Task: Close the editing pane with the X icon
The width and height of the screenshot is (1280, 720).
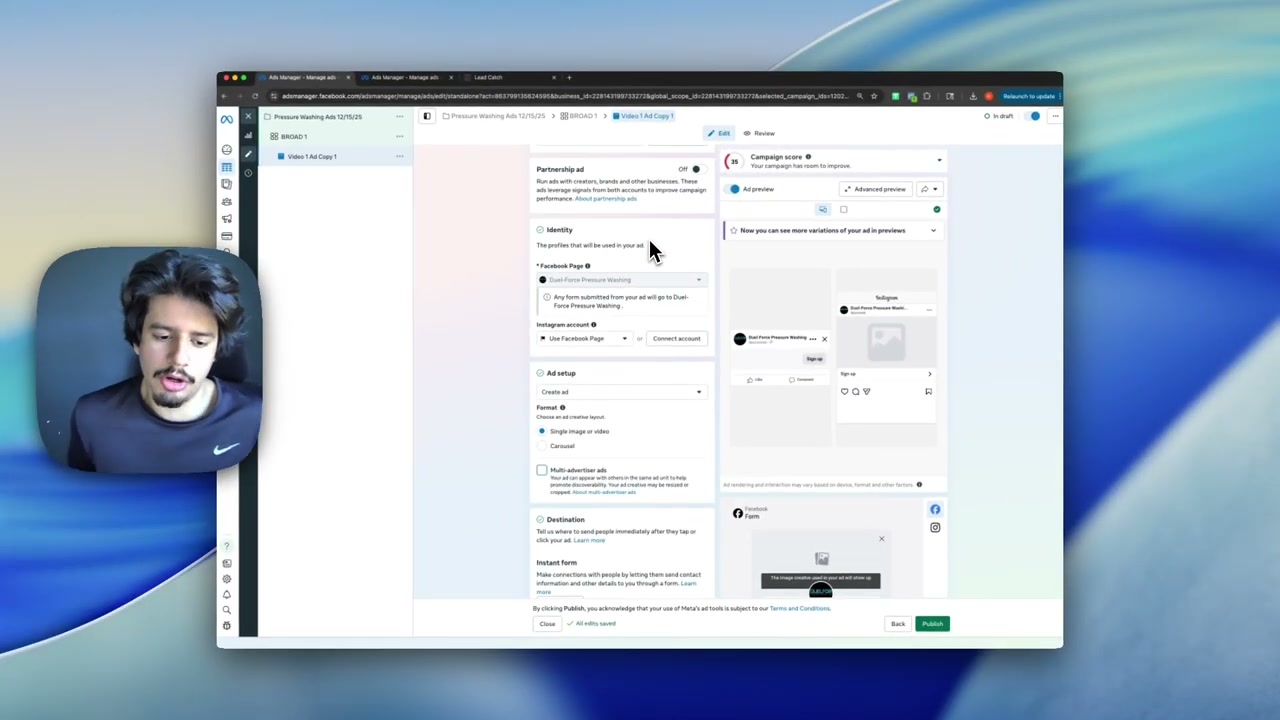Action: point(248,117)
